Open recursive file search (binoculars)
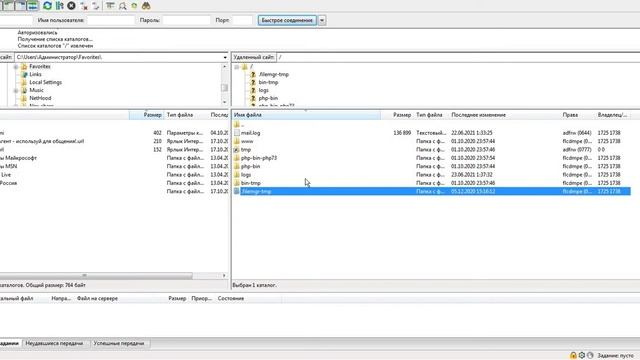 point(146,6)
